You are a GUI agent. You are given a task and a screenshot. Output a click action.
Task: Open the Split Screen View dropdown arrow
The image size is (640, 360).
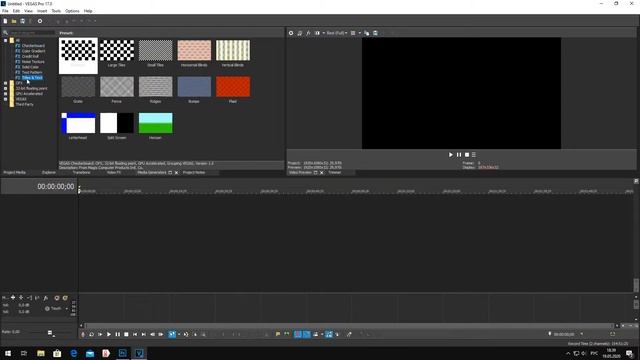click(323, 33)
